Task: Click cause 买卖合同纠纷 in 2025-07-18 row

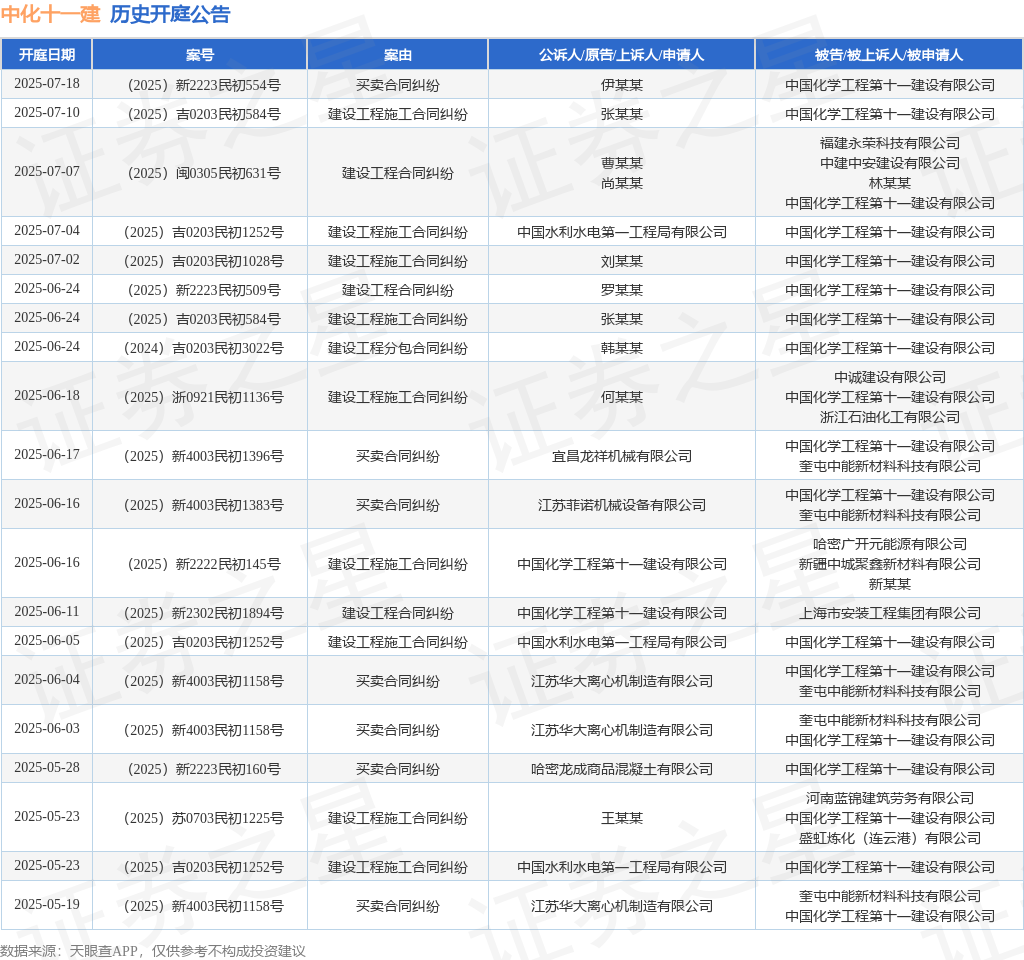Action: tap(398, 85)
